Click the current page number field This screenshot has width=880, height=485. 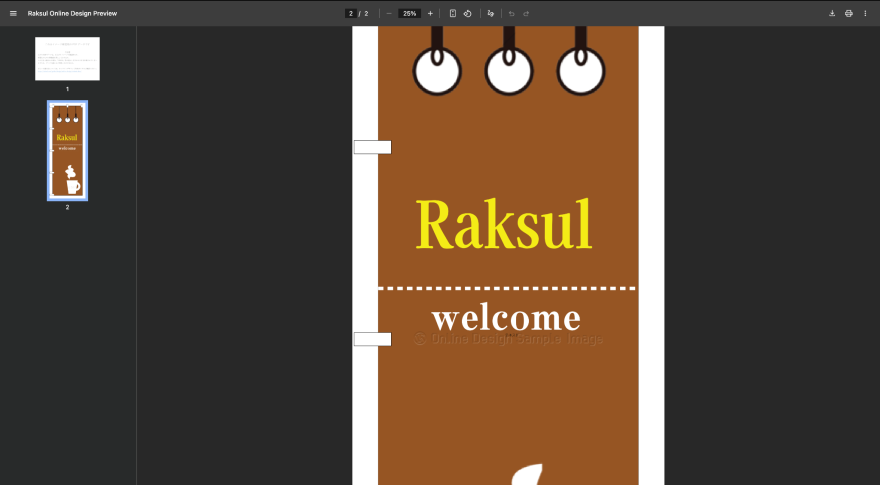(x=351, y=13)
